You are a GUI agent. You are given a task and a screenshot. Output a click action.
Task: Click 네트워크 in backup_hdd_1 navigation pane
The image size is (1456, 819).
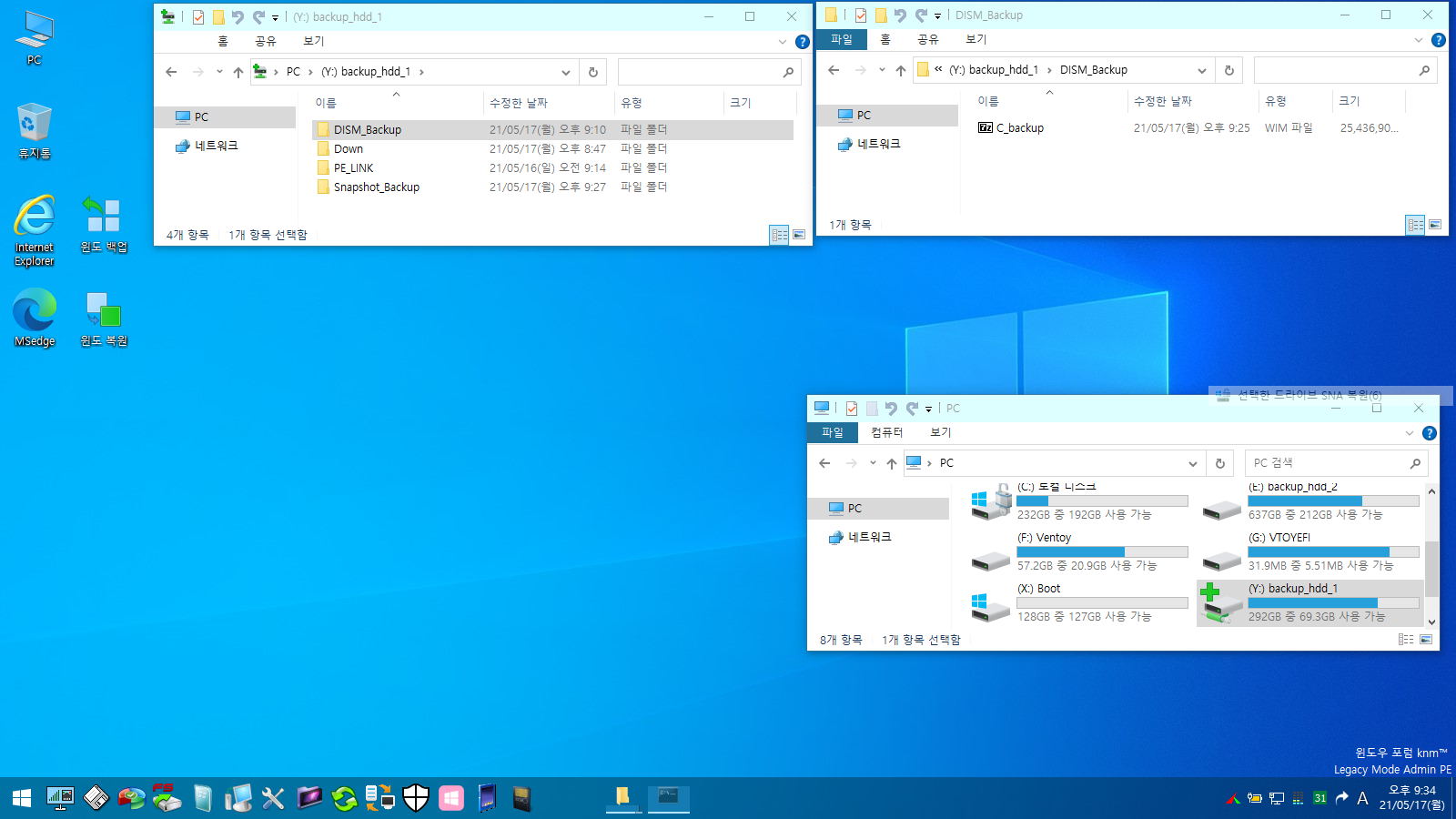pos(217,146)
